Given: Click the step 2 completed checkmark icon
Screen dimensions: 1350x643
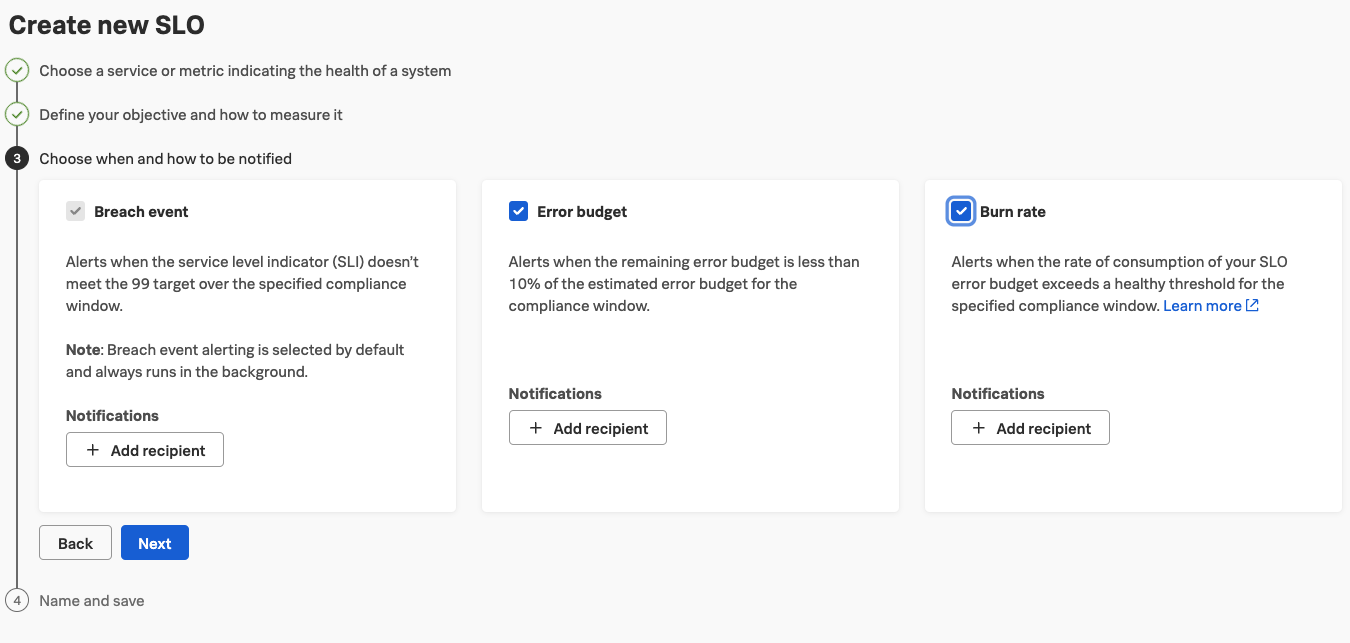Looking at the screenshot, I should [x=17, y=115].
